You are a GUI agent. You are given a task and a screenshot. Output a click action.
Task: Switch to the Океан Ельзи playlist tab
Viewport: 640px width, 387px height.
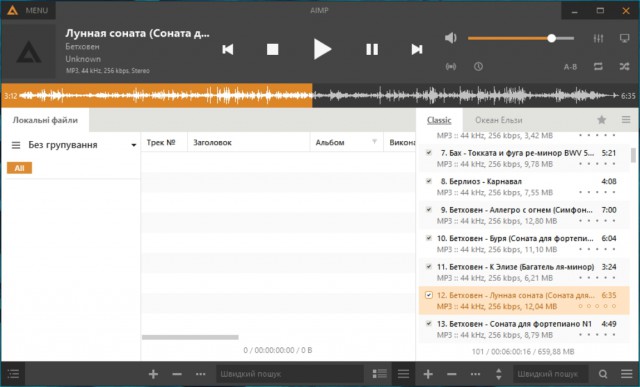coord(498,120)
